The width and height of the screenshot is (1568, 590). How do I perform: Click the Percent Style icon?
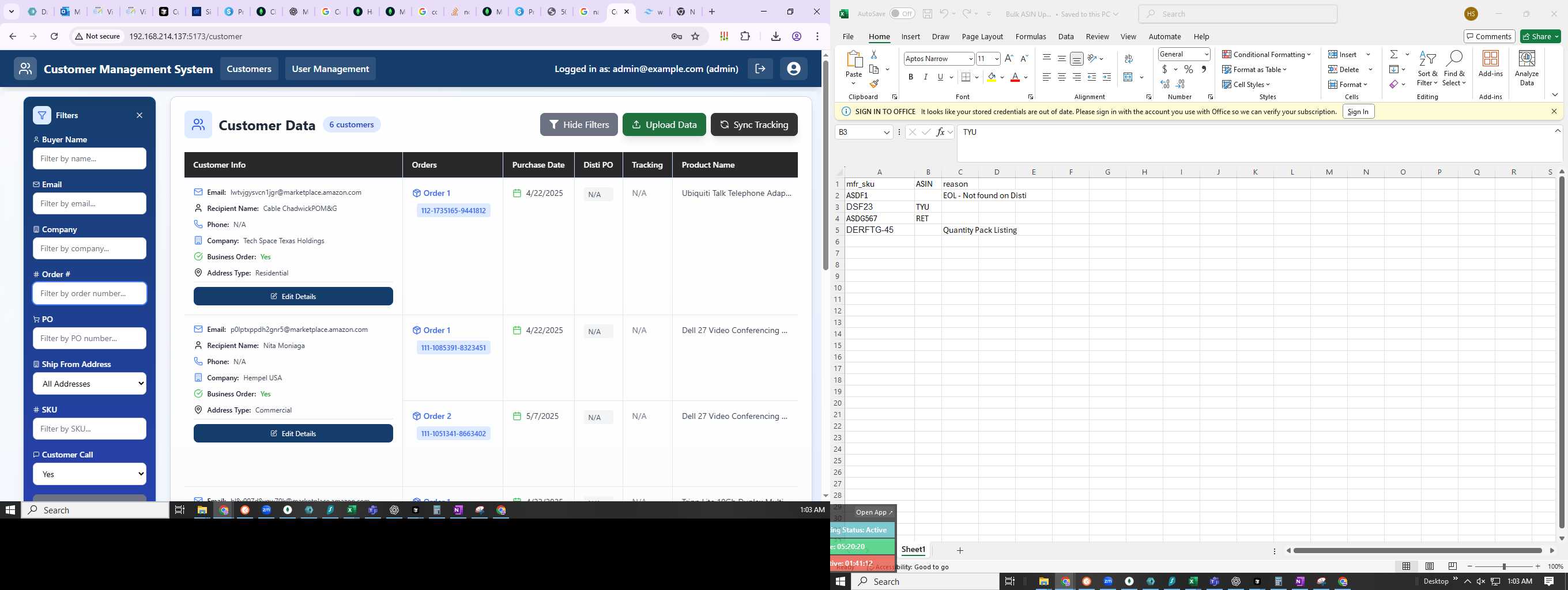tap(1188, 69)
